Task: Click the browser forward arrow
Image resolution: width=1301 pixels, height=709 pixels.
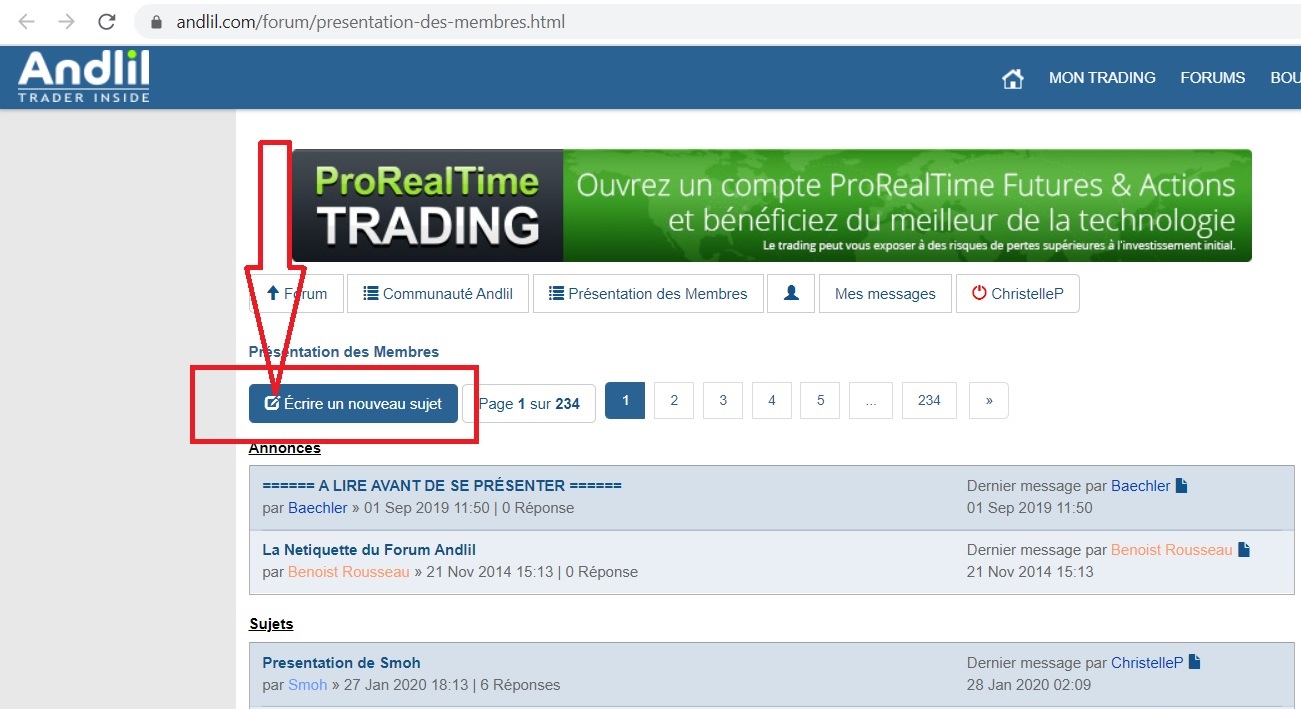Action: 66,21
